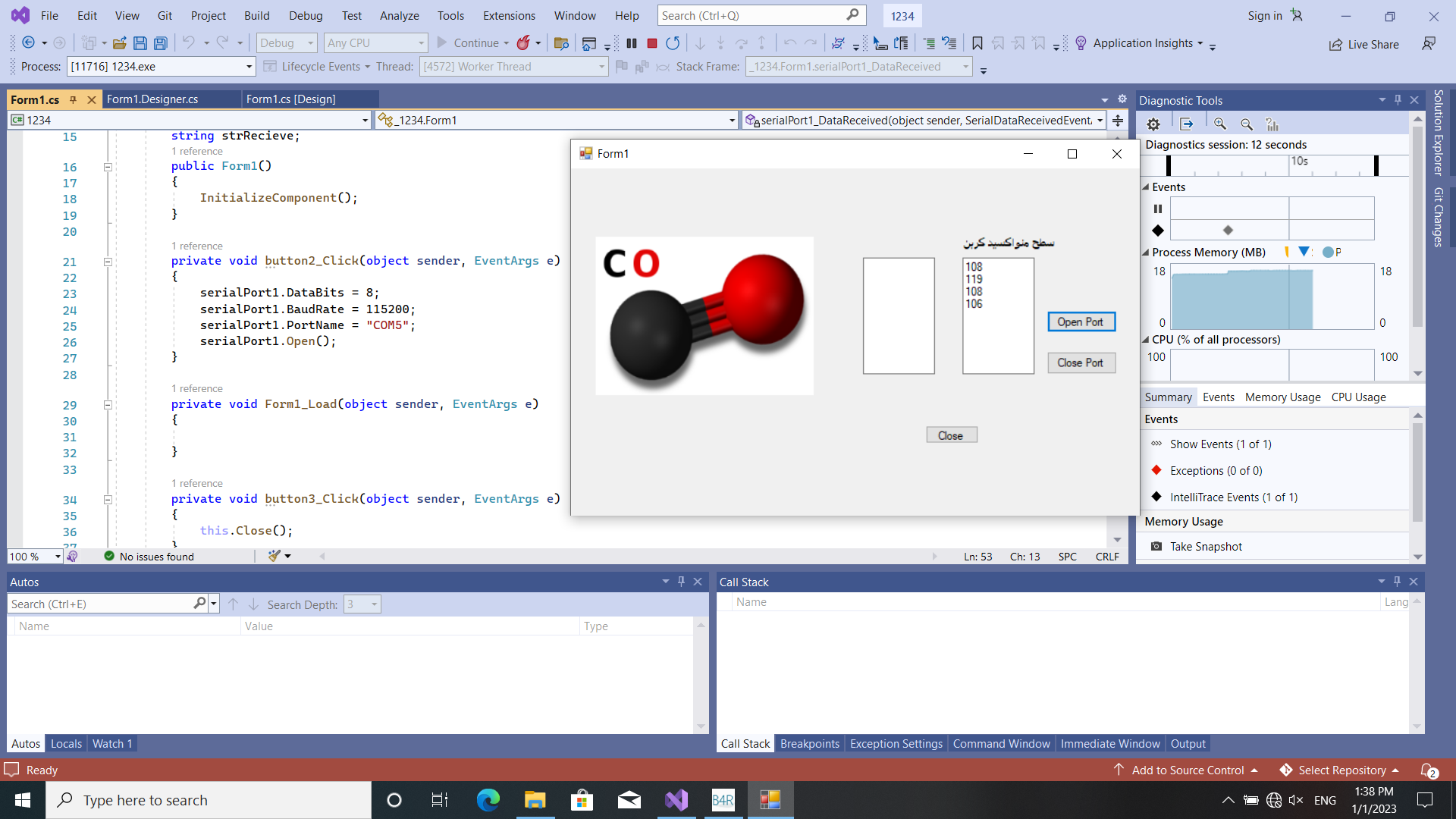Toggle a bookmark in the toolbar
Viewport: 1456px width, 819px height.
pyautogui.click(x=977, y=43)
